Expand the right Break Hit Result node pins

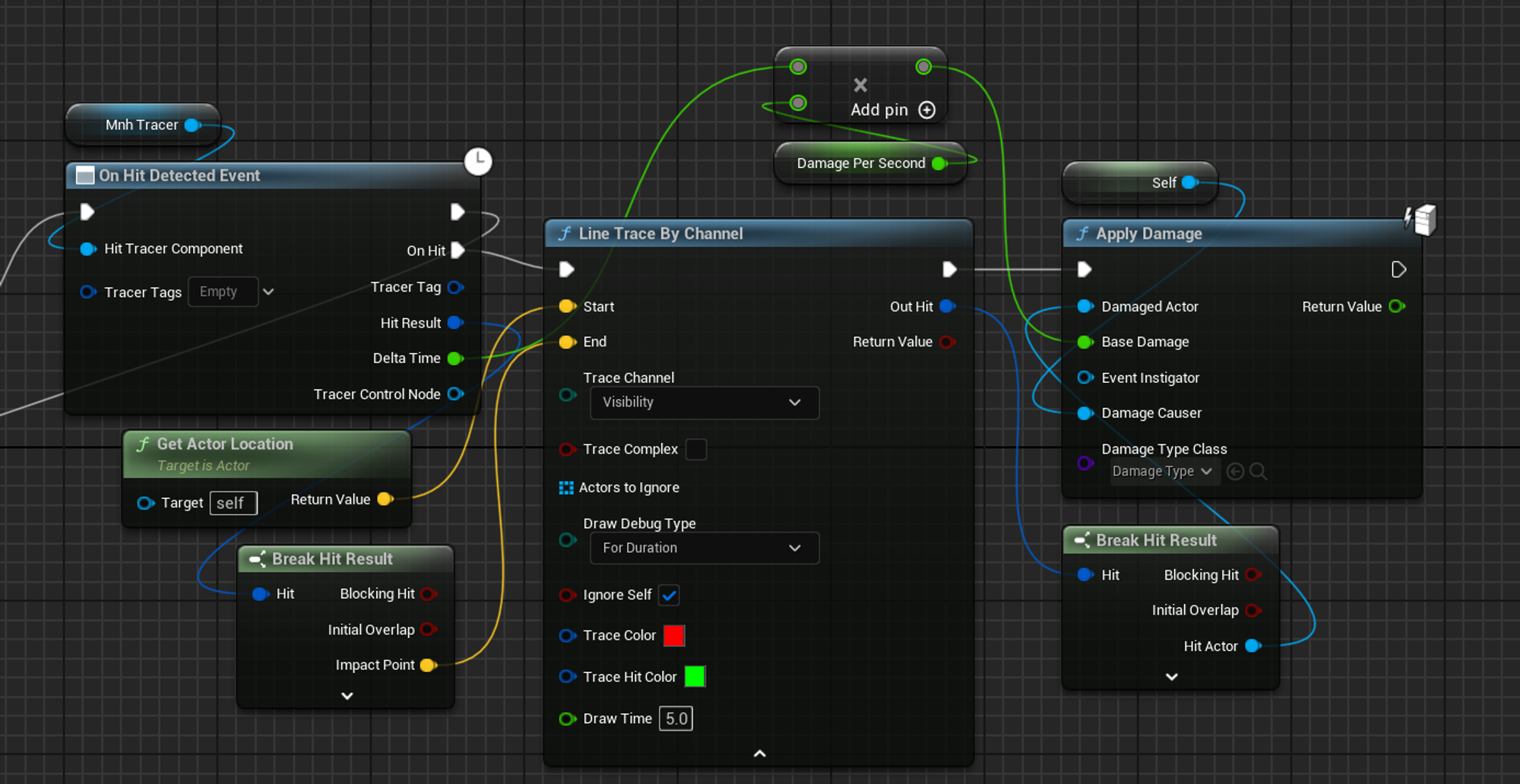(x=1171, y=677)
